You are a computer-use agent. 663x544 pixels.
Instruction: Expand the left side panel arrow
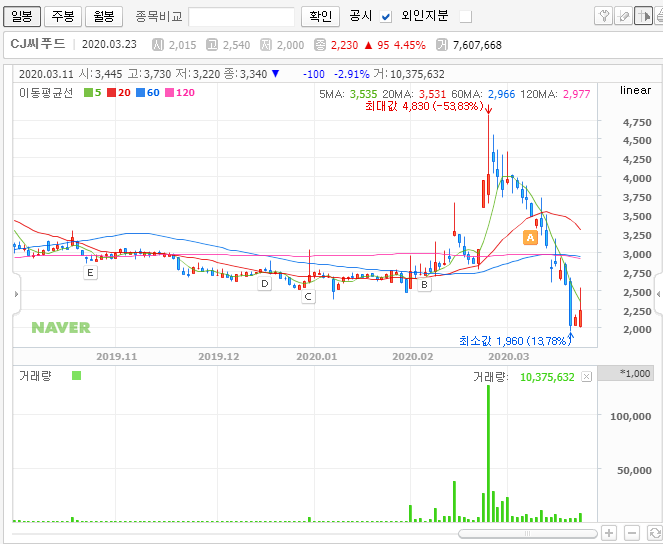(x=16, y=294)
